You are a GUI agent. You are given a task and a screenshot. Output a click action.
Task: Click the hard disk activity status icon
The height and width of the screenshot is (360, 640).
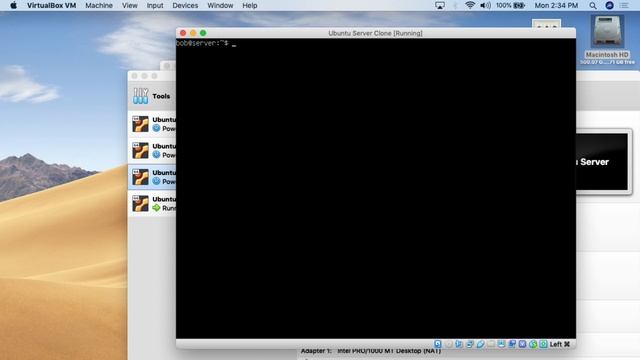point(438,344)
